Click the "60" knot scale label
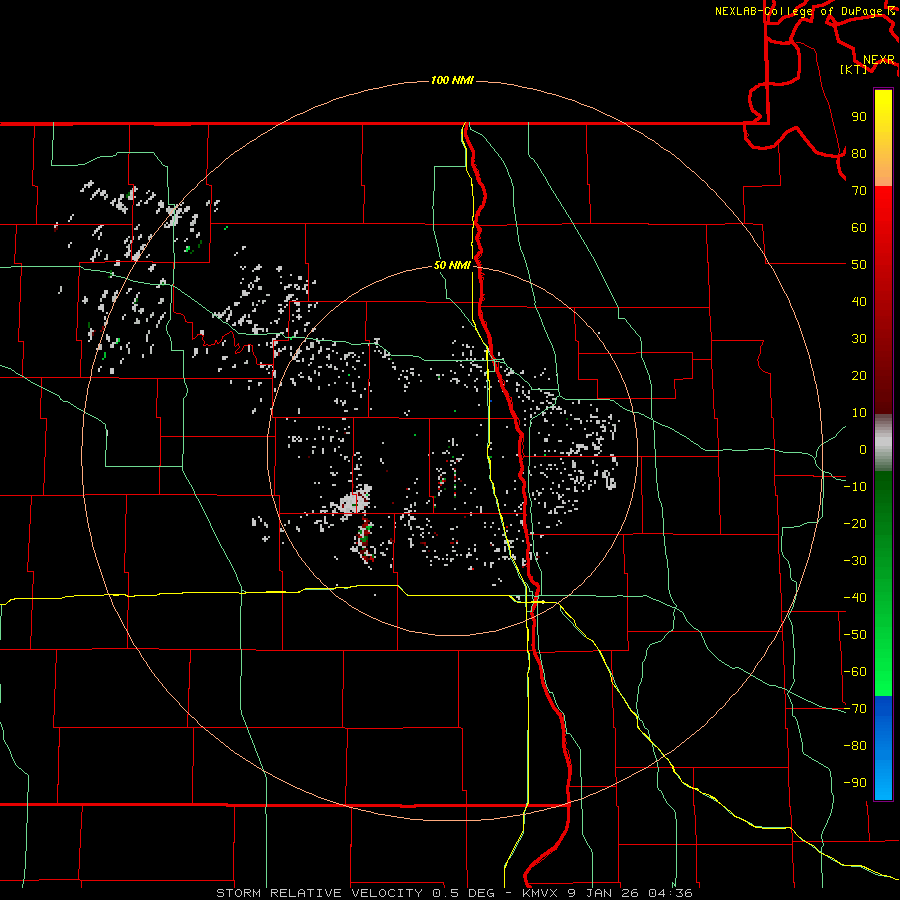The image size is (900, 900). [x=859, y=227]
